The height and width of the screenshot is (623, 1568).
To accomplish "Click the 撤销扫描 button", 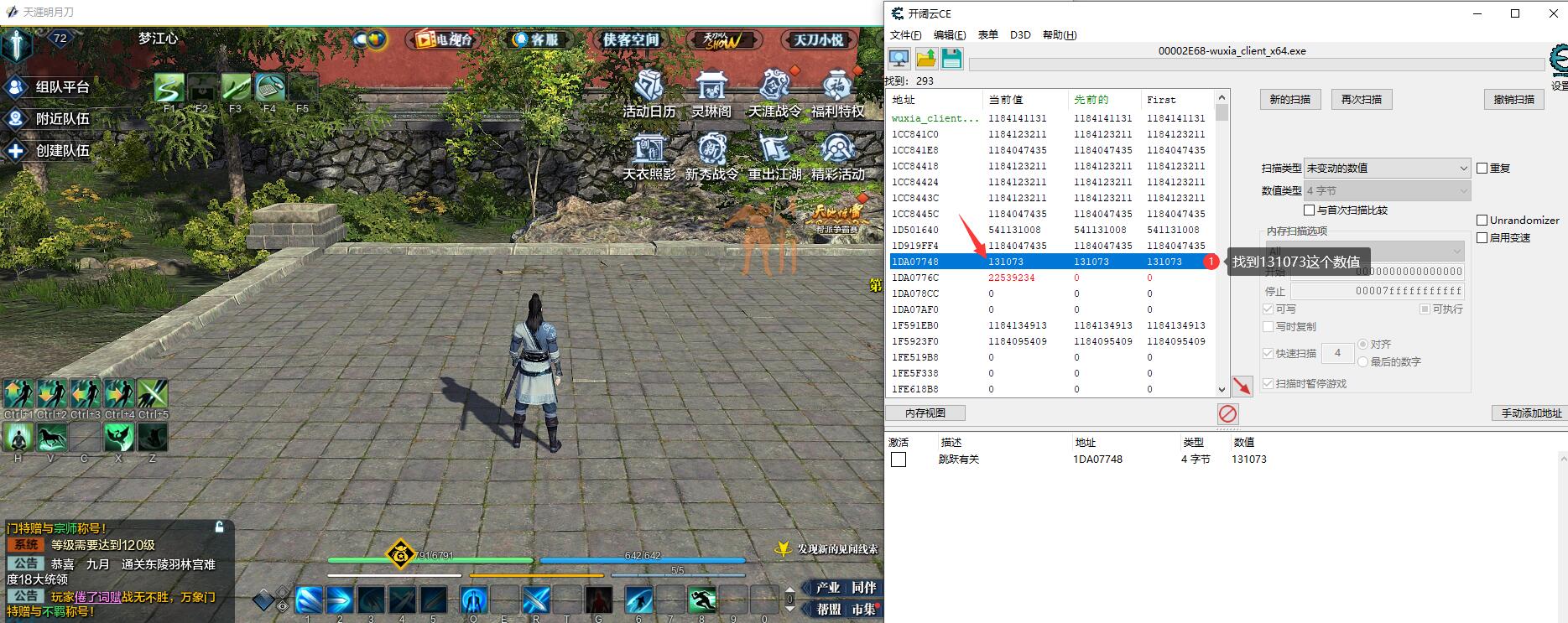I will click(1514, 99).
